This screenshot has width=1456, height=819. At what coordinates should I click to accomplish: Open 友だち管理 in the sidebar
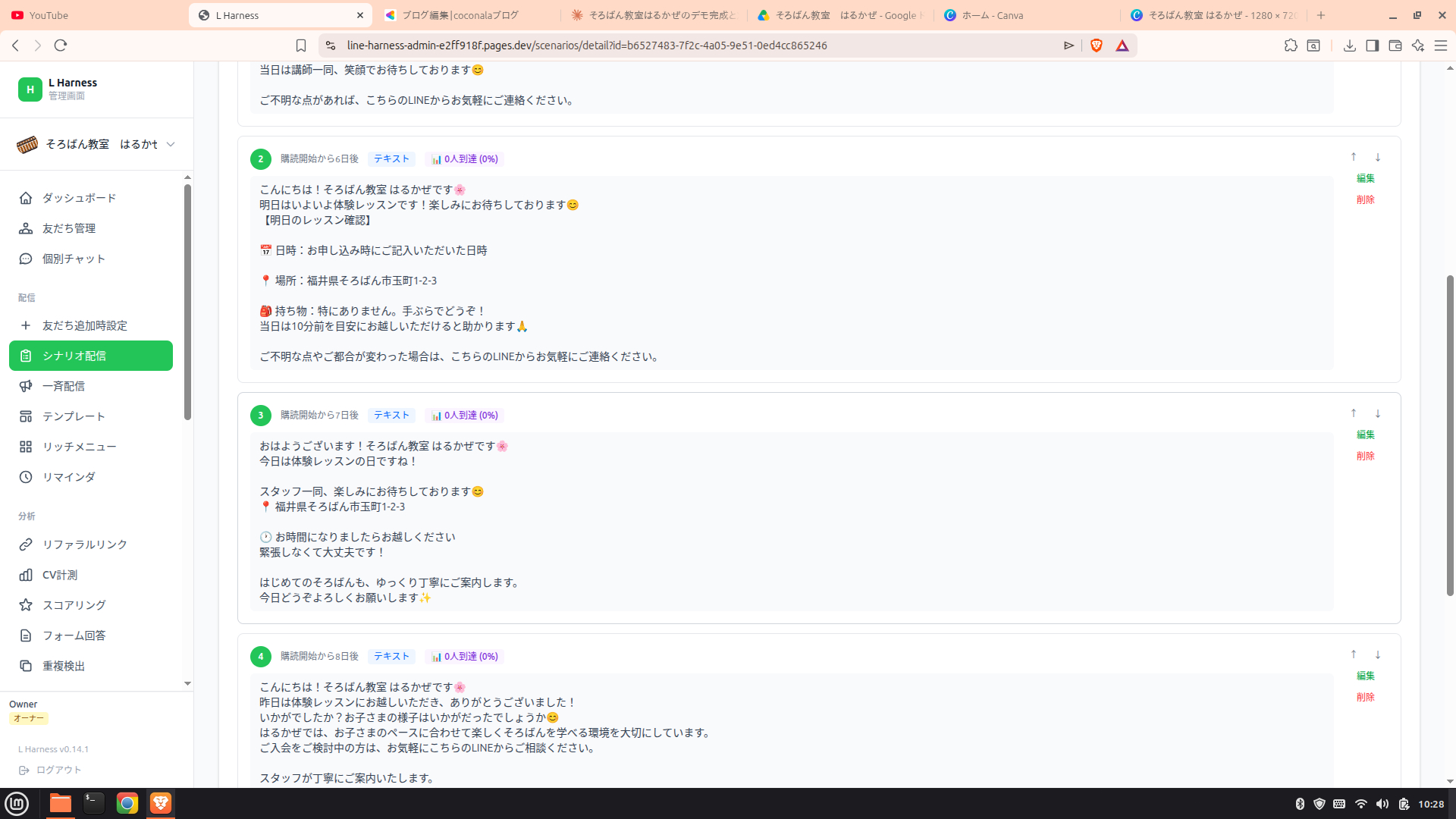pos(91,228)
